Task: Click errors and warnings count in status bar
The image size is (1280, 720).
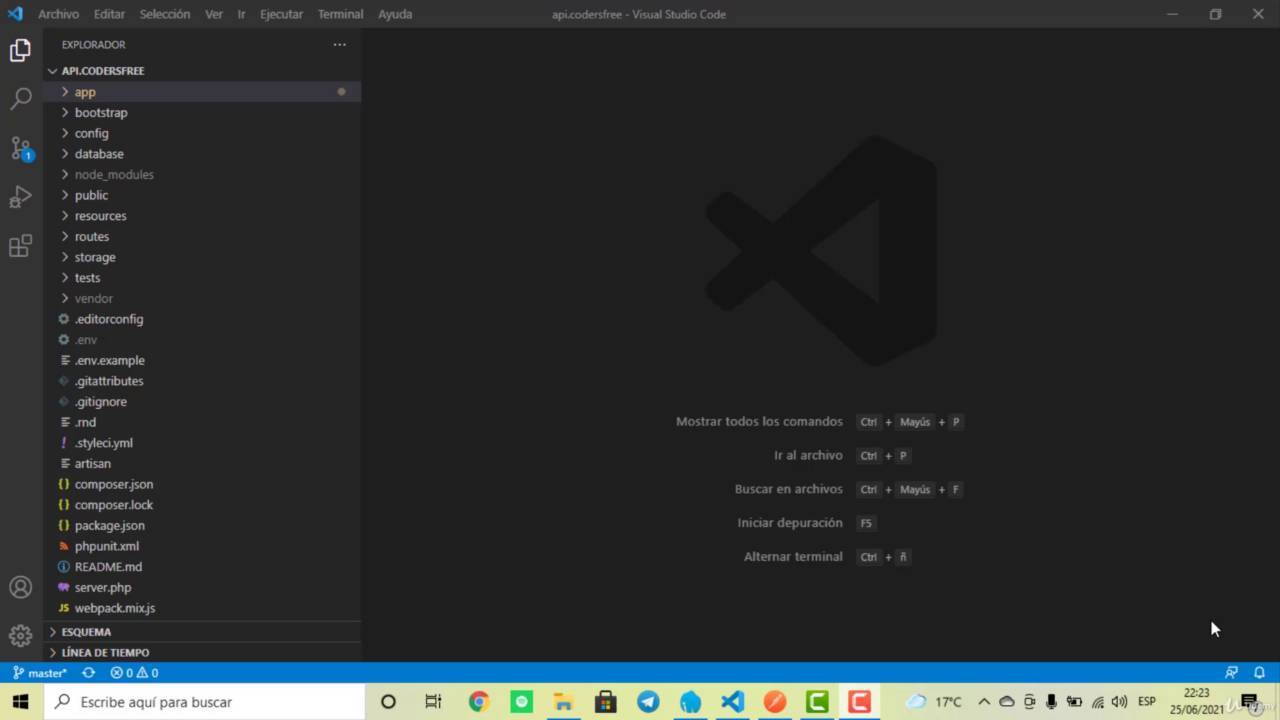Action: (134, 673)
